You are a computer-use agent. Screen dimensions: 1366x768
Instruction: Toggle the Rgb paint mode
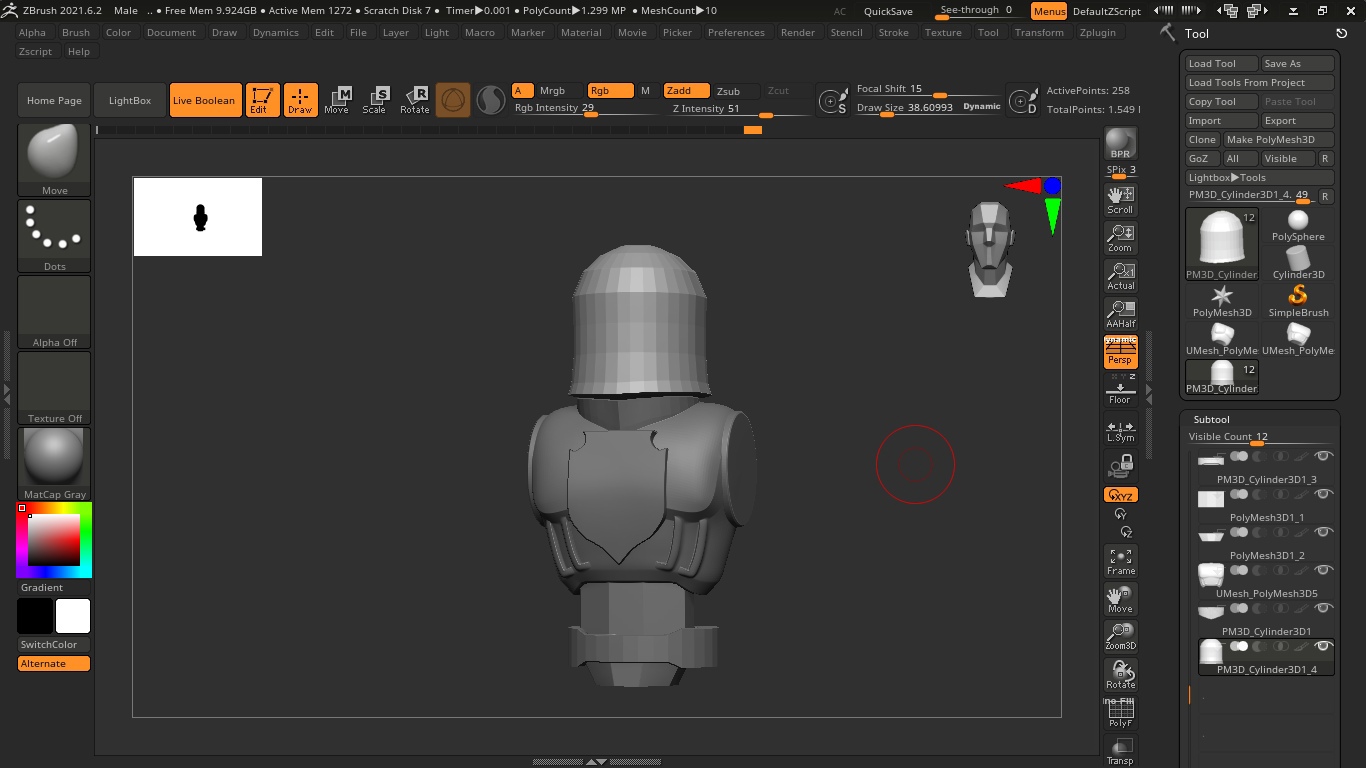point(610,91)
